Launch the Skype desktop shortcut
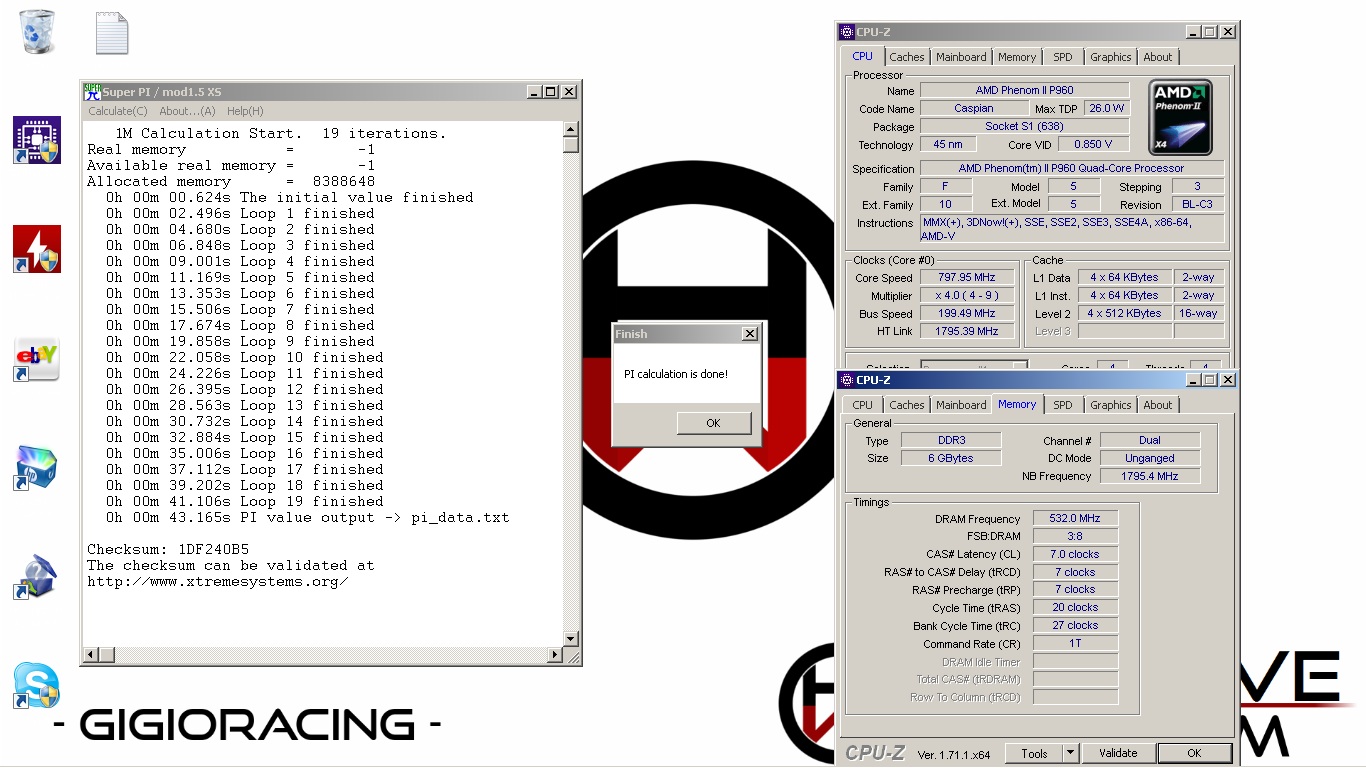This screenshot has height=768, width=1366. click(37, 686)
